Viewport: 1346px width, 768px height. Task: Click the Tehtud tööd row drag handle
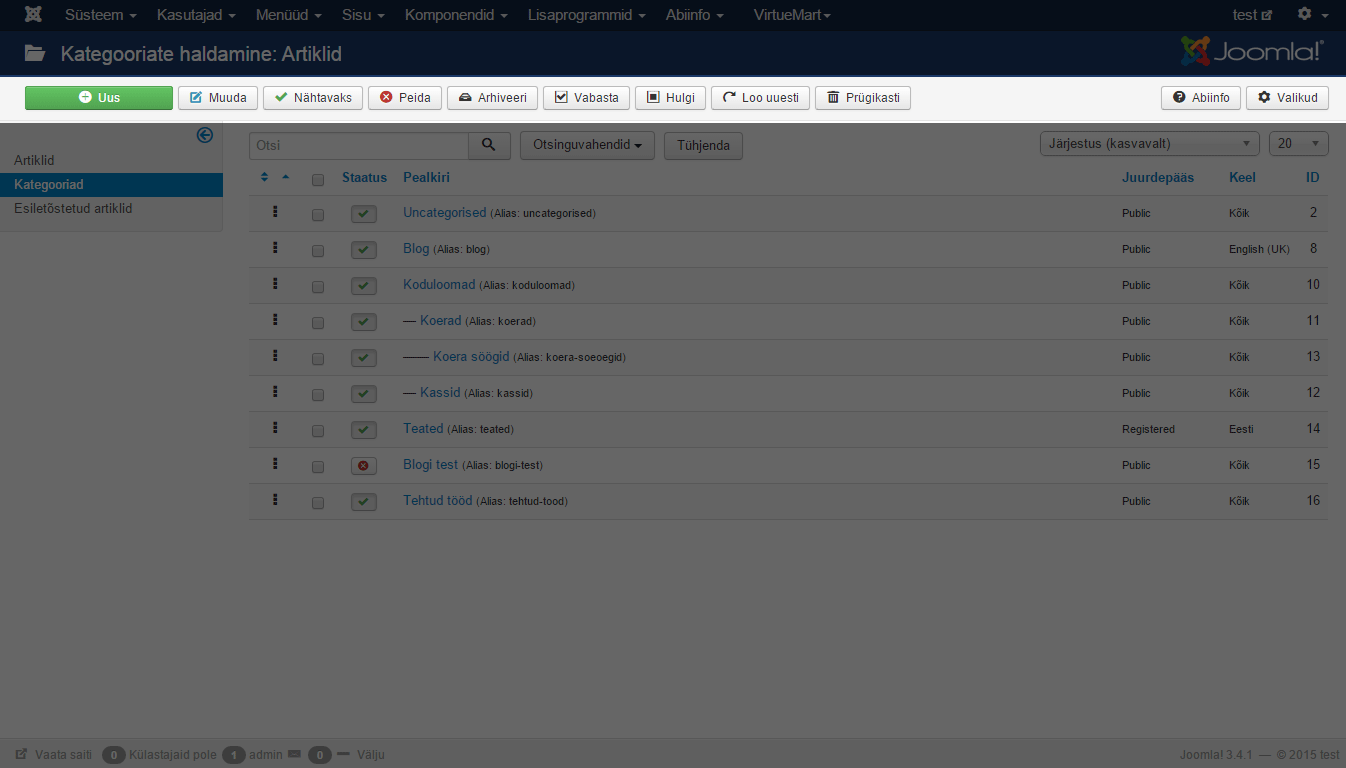(x=275, y=500)
